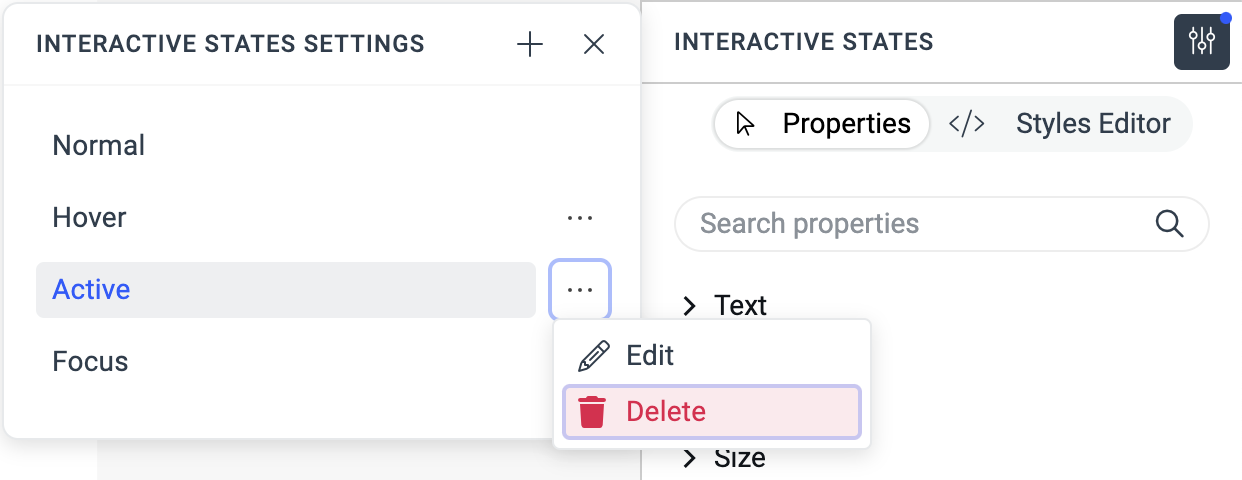Click the red trash can icon
1242x480 pixels.
point(592,411)
